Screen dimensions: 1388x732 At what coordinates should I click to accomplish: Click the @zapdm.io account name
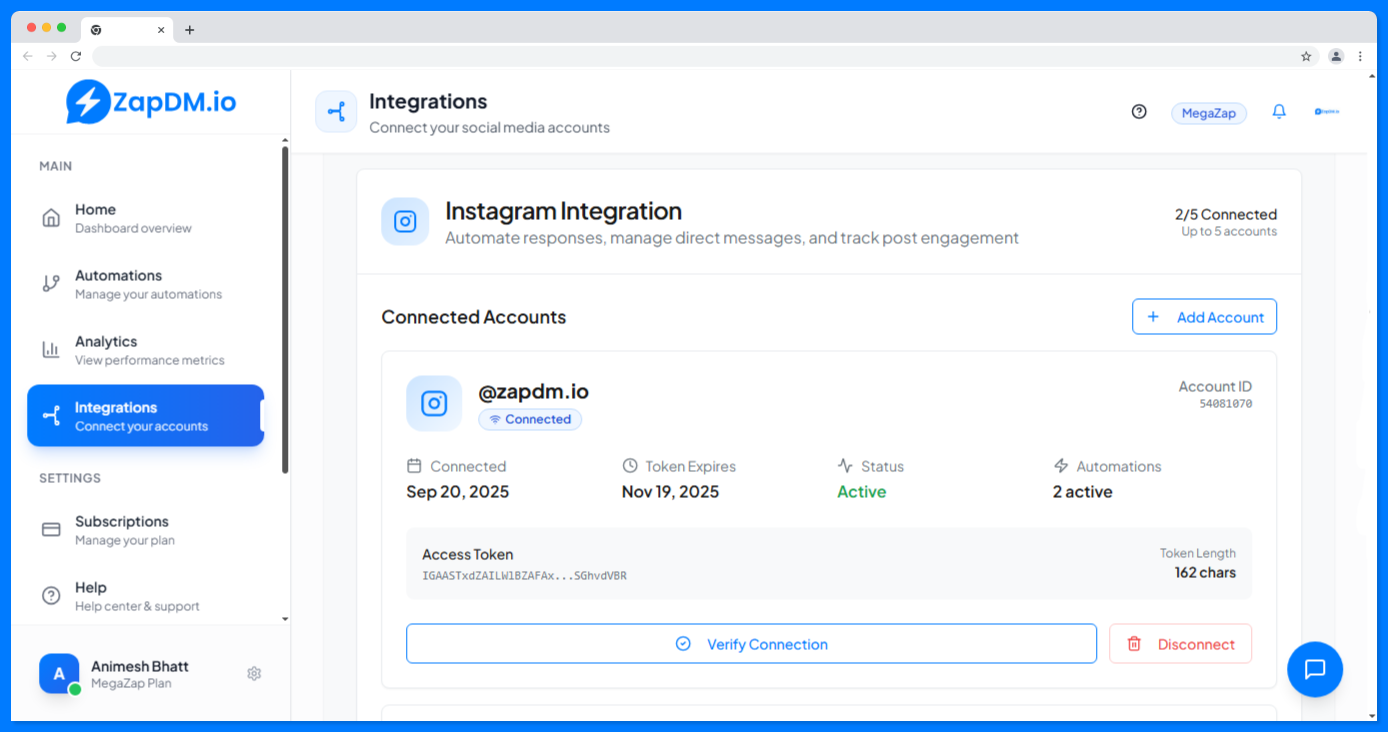(533, 391)
